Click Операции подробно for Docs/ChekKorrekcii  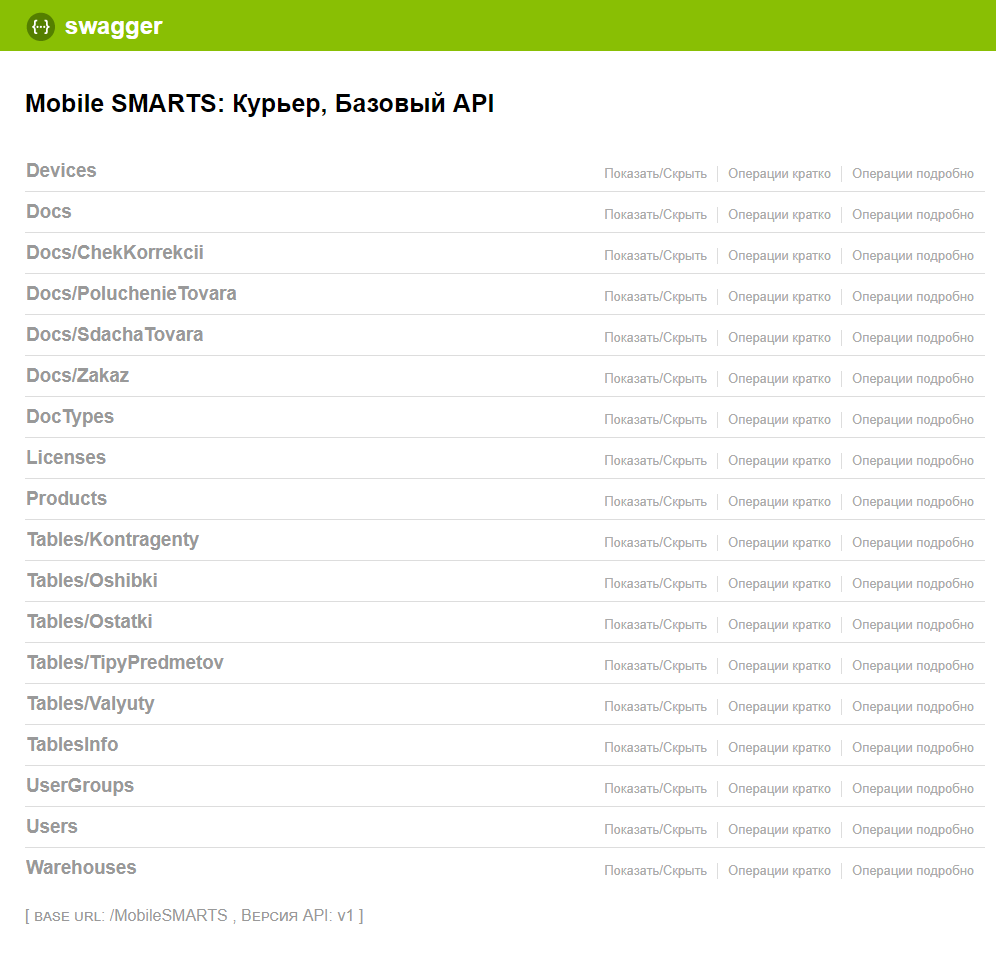pyautogui.click(x=913, y=255)
